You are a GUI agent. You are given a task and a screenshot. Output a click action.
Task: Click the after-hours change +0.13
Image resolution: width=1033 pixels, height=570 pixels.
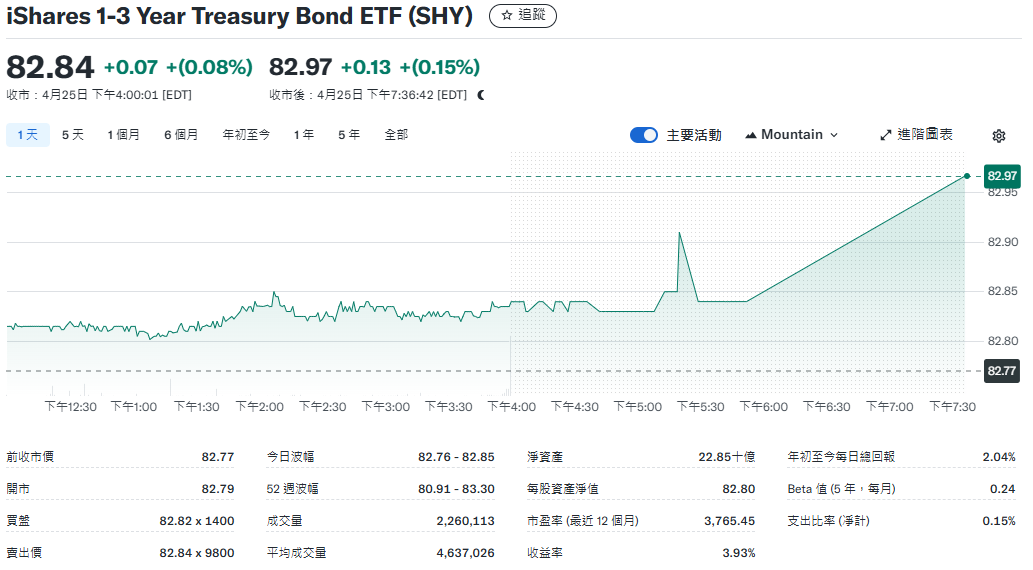click(x=366, y=67)
